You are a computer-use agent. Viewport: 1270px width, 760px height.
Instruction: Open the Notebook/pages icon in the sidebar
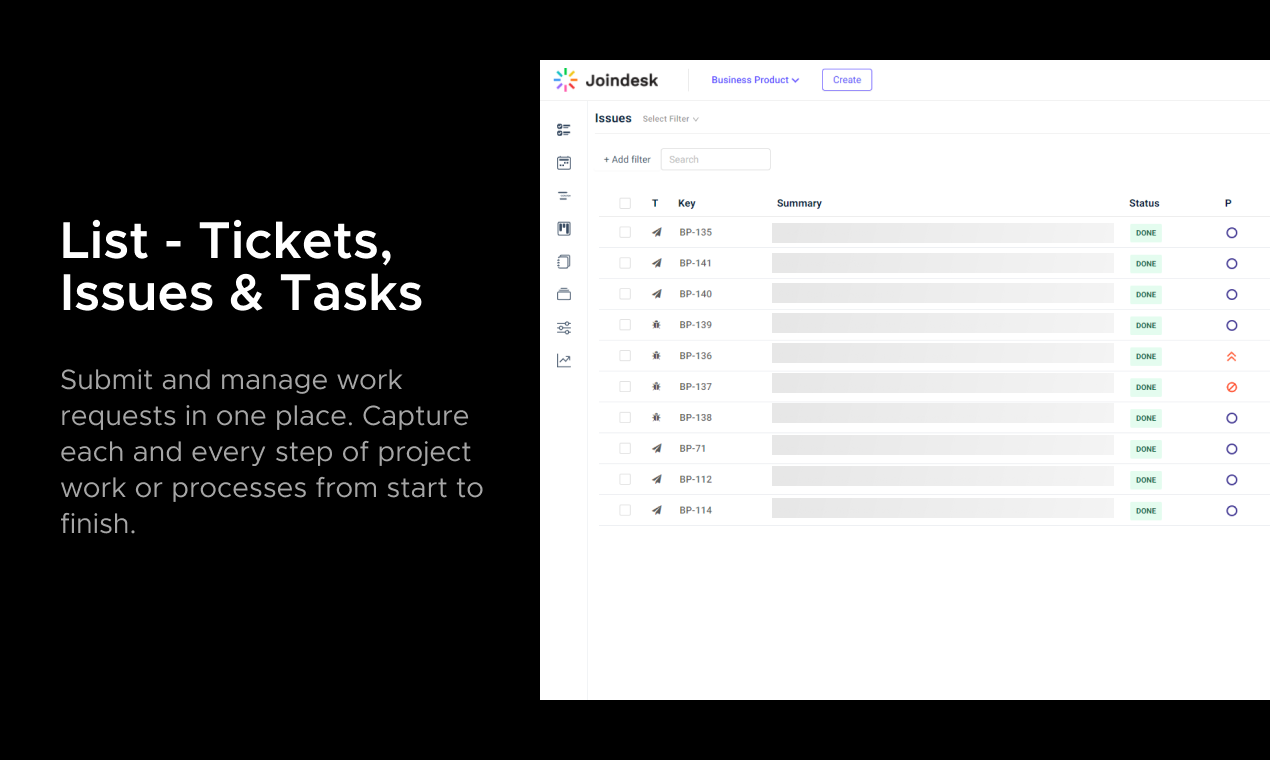coord(564,261)
